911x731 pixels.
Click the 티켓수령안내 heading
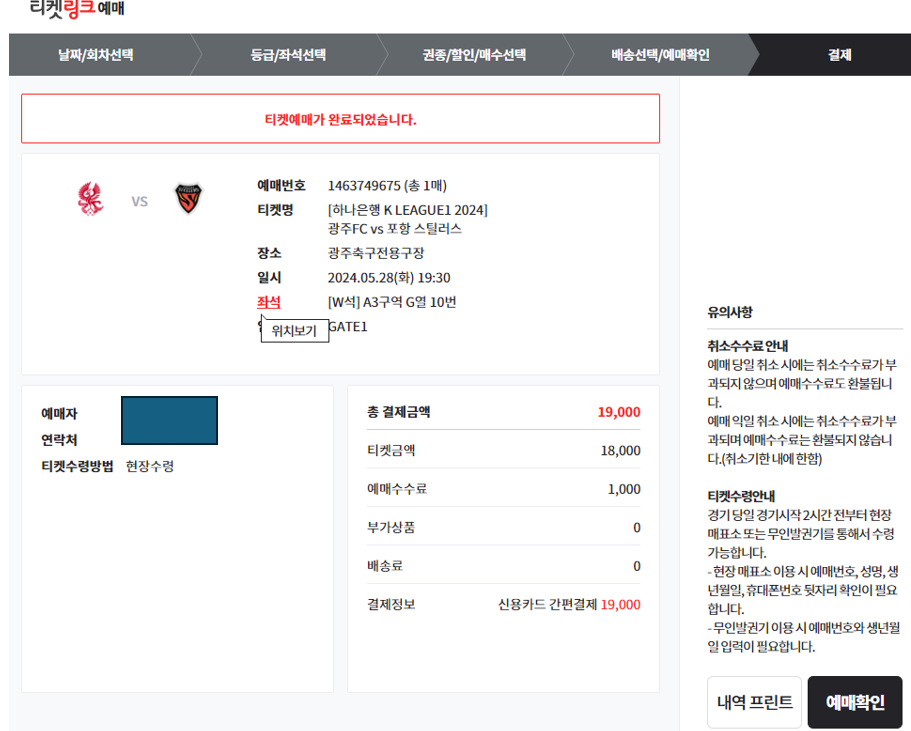(x=741, y=496)
